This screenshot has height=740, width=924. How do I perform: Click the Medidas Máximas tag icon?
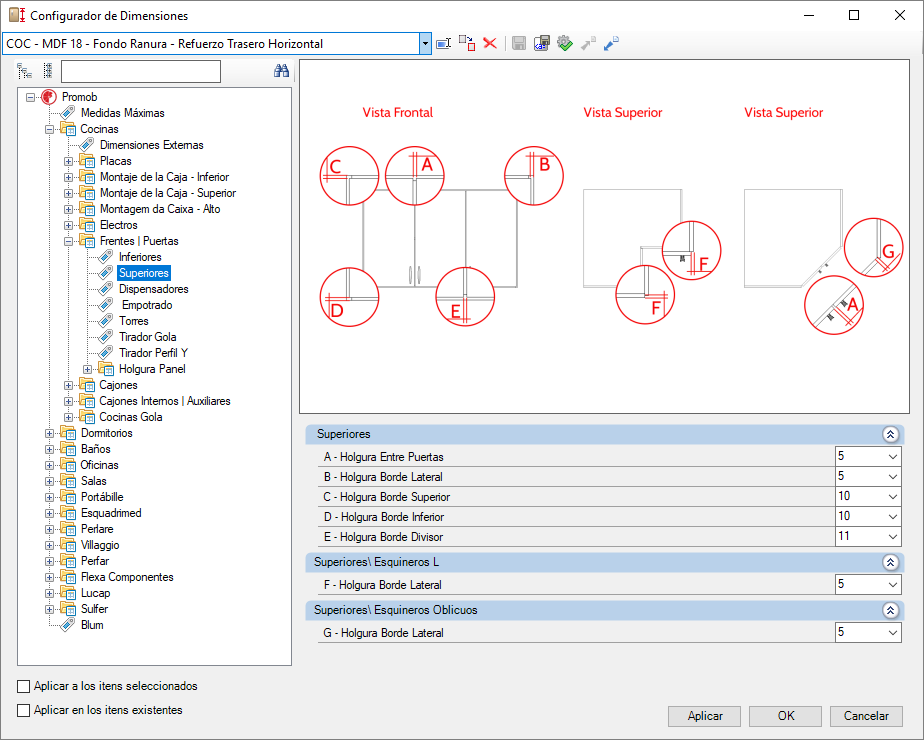[68, 113]
